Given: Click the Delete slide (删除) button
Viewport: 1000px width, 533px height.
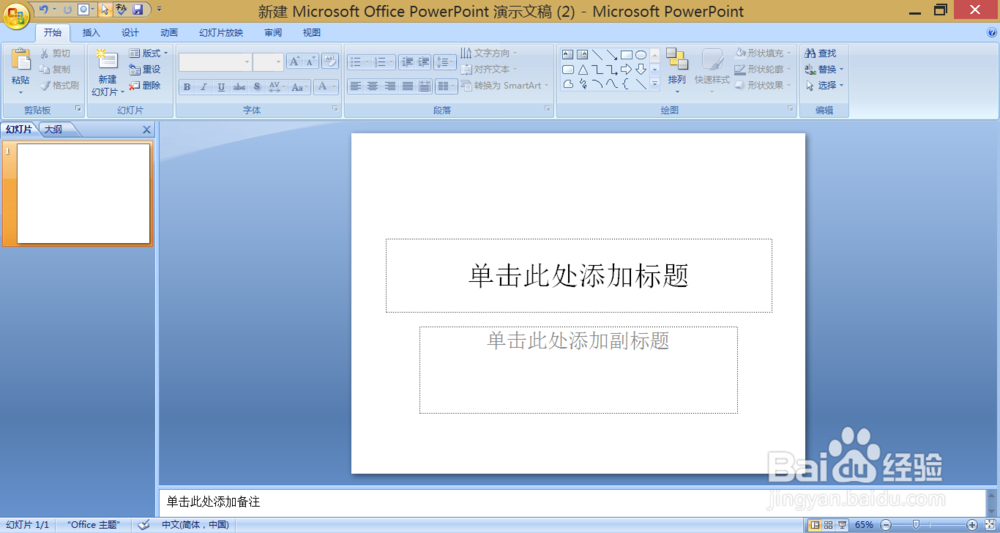Looking at the screenshot, I should click(145, 85).
